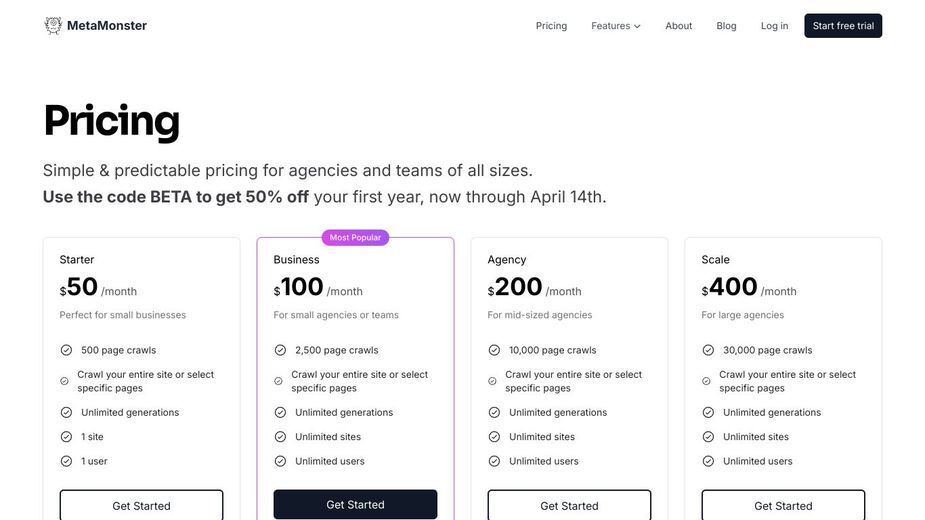Click the Start free trial button
925x520 pixels.
843,26
